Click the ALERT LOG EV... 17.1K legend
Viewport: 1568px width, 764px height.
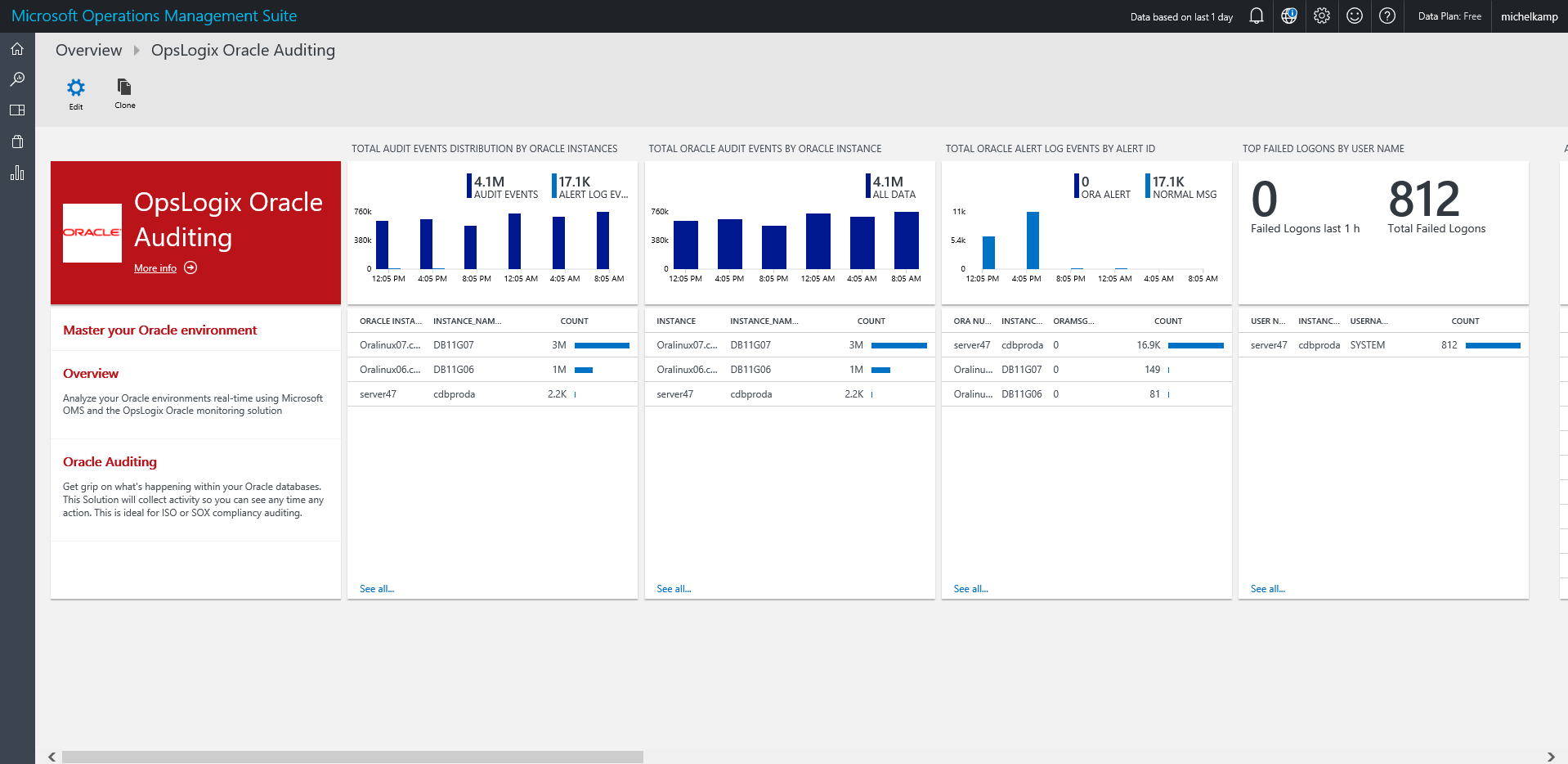click(590, 187)
